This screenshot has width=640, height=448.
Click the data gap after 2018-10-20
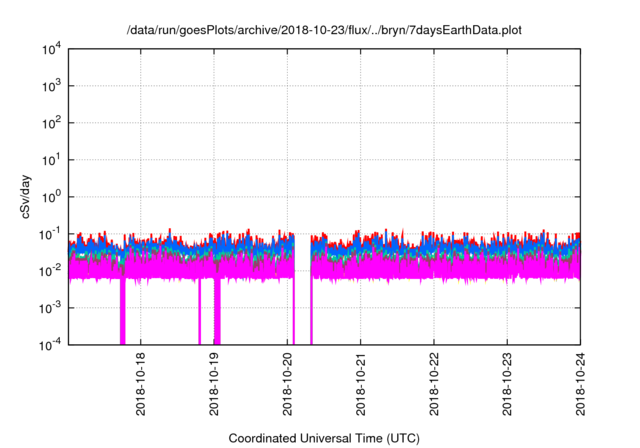(x=302, y=290)
